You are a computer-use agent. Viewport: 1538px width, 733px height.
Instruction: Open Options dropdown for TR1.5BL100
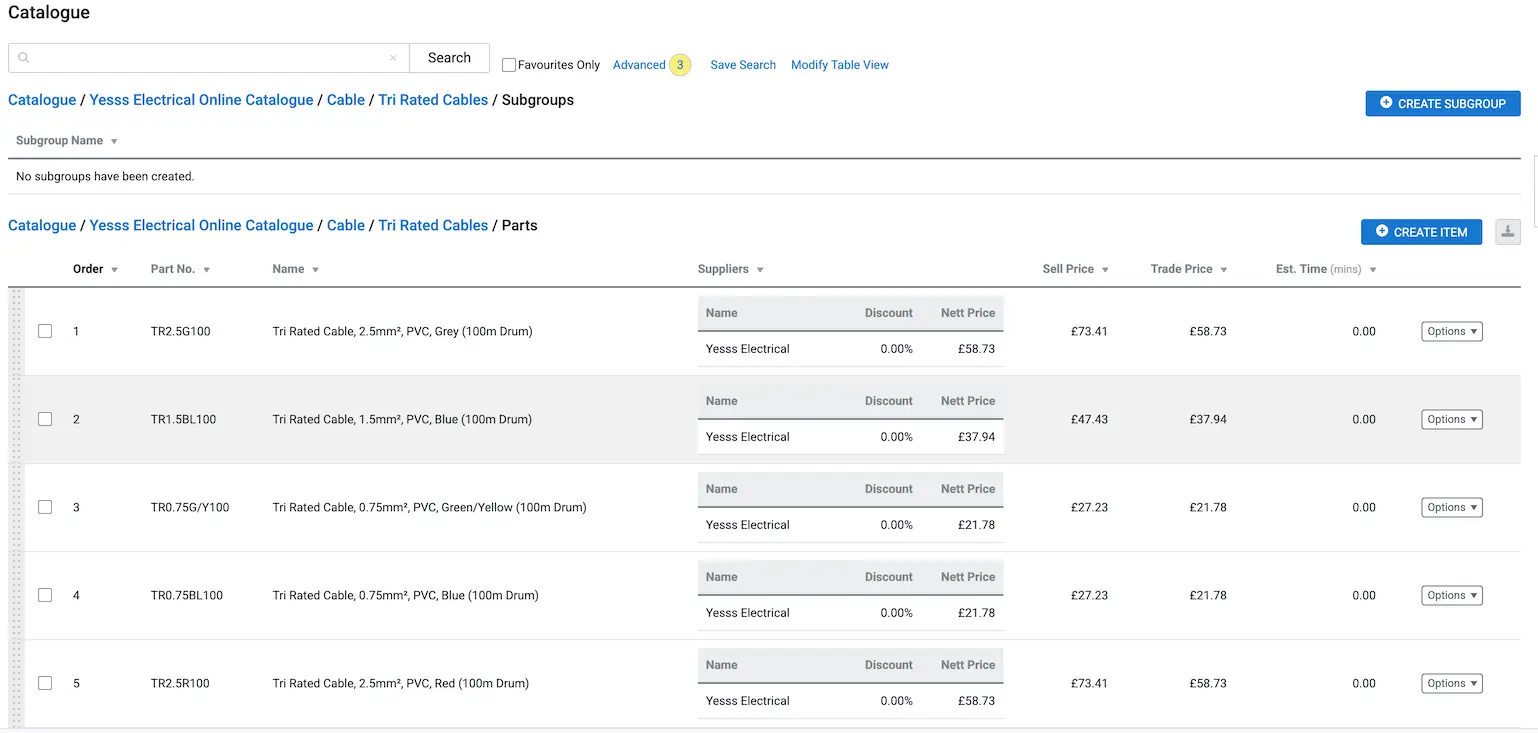[x=1451, y=420]
